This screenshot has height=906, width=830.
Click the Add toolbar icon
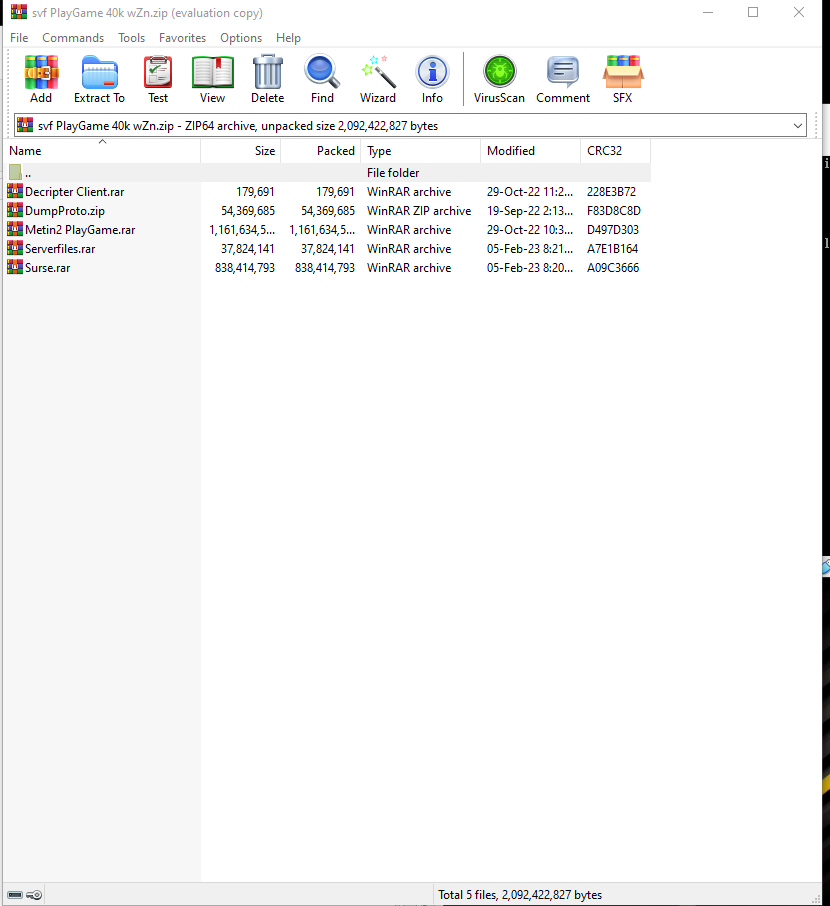(41, 72)
